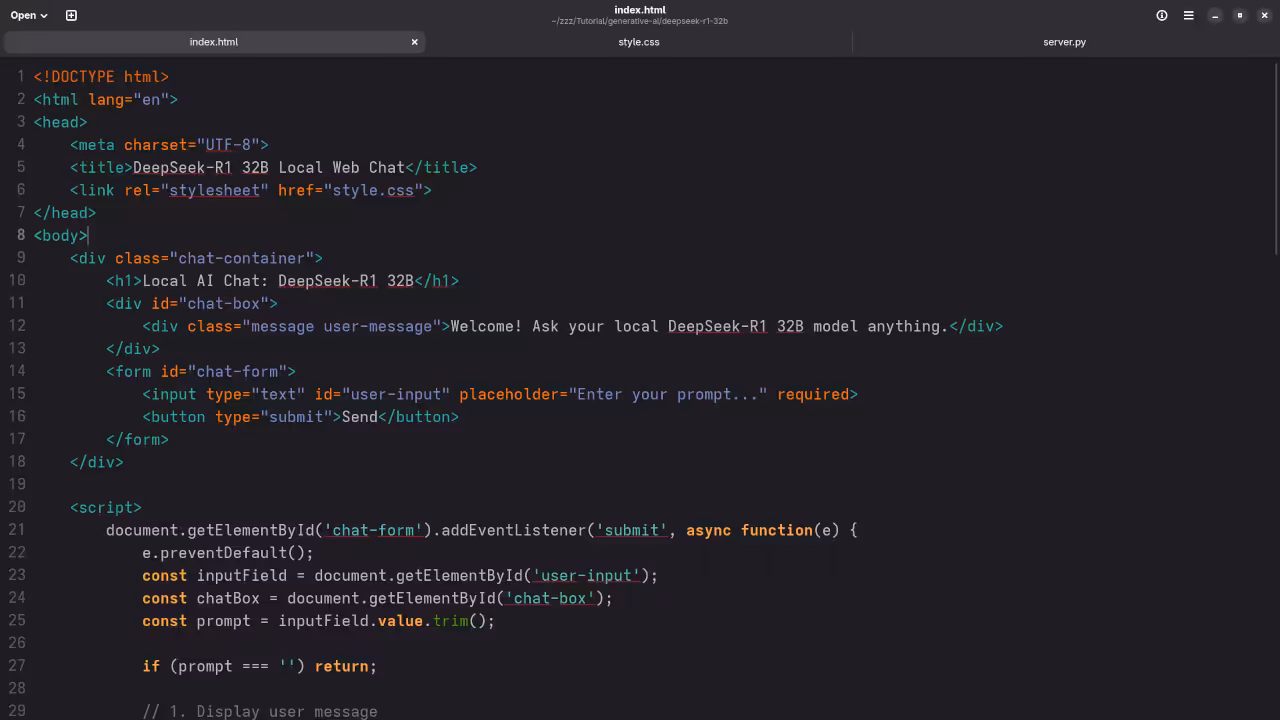
Task: Click the word "async" on line 21
Action: tap(709, 530)
